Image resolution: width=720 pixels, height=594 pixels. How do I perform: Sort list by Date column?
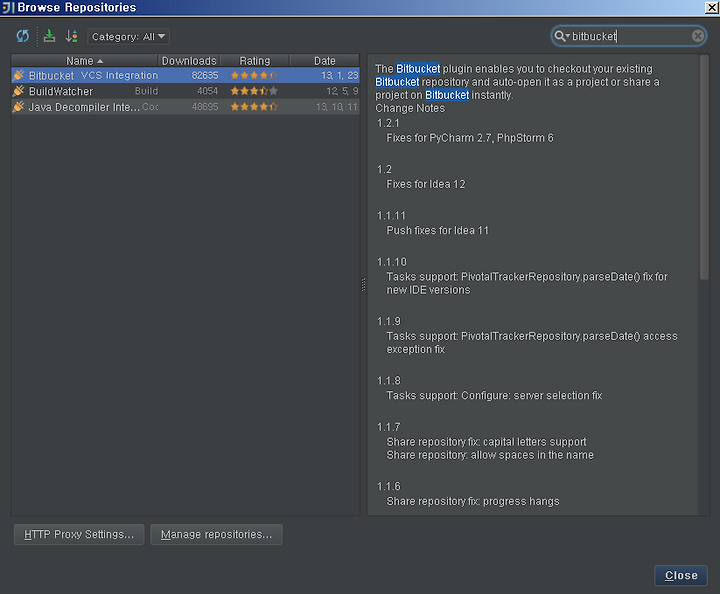point(325,61)
